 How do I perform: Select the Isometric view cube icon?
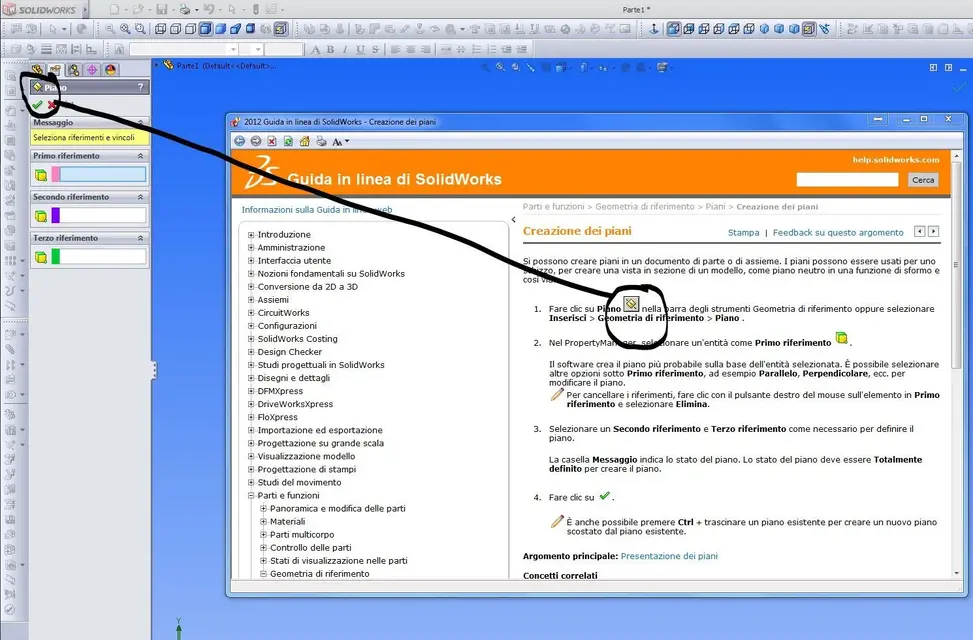[x=764, y=29]
